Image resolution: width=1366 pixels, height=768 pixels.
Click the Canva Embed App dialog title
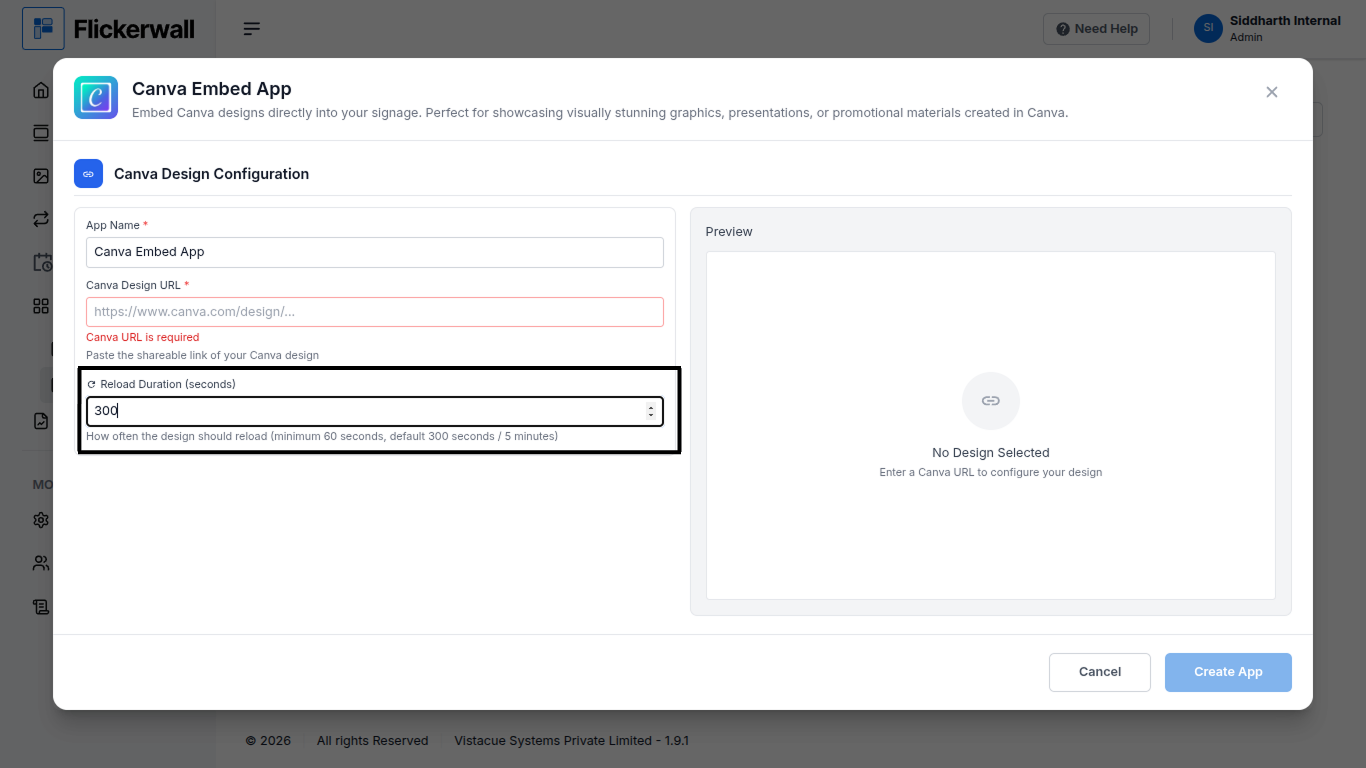tap(212, 89)
